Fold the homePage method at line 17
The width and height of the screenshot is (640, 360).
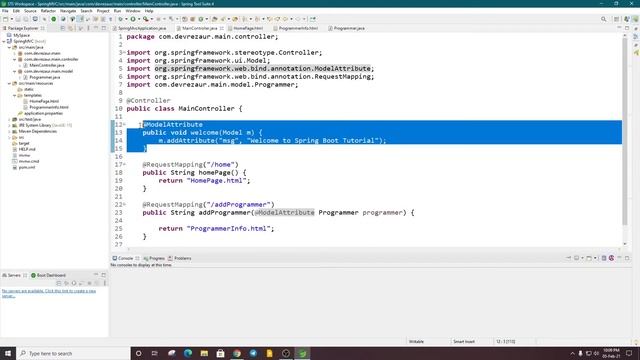124,164
